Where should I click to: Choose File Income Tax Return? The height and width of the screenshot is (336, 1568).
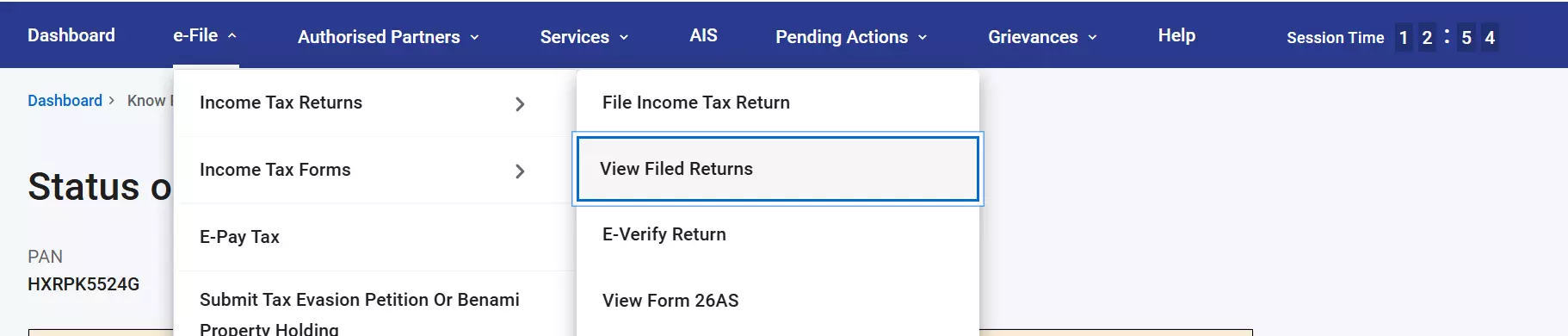click(x=778, y=103)
